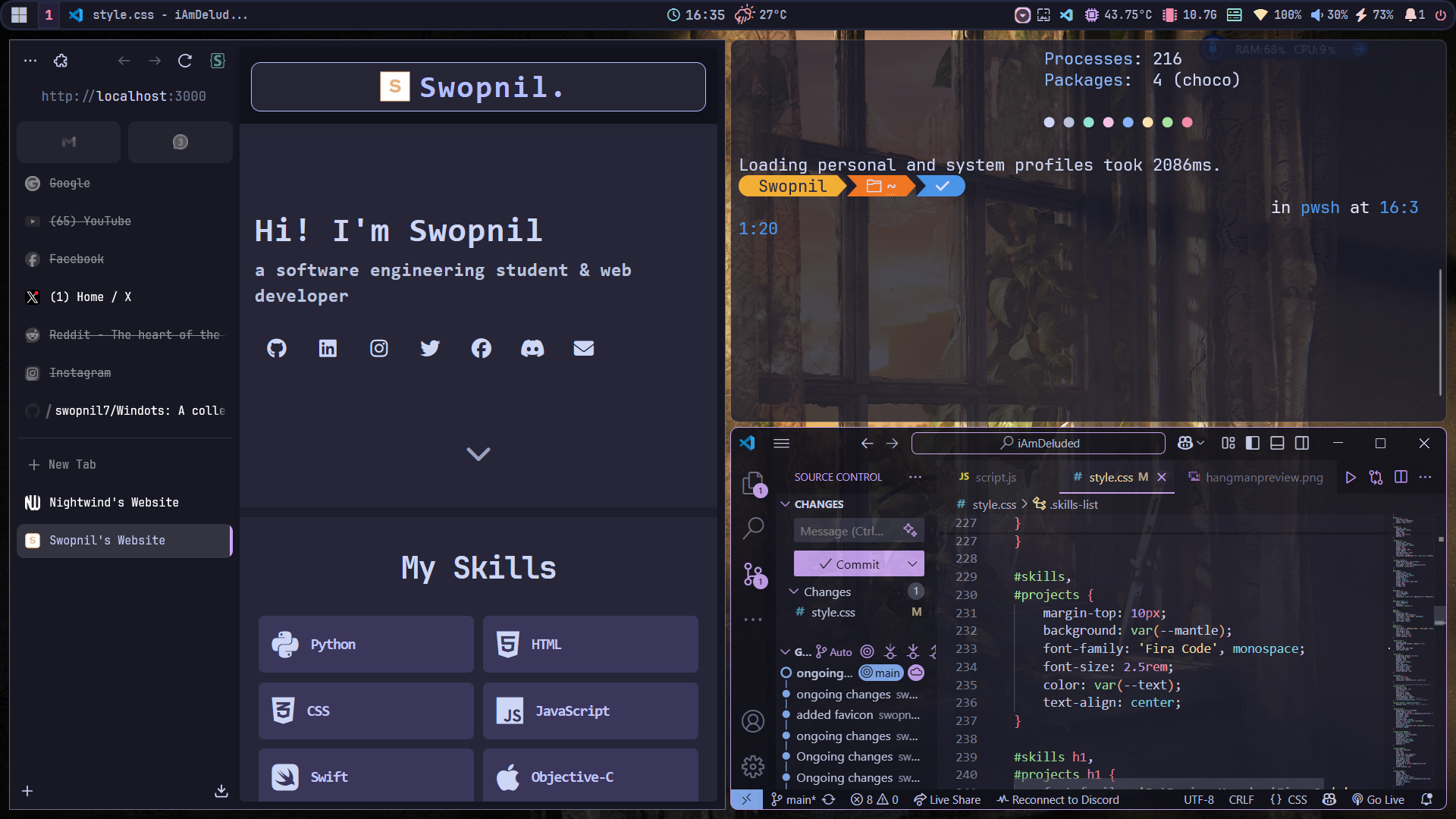Generate commit message with sparkle icon

click(x=910, y=531)
